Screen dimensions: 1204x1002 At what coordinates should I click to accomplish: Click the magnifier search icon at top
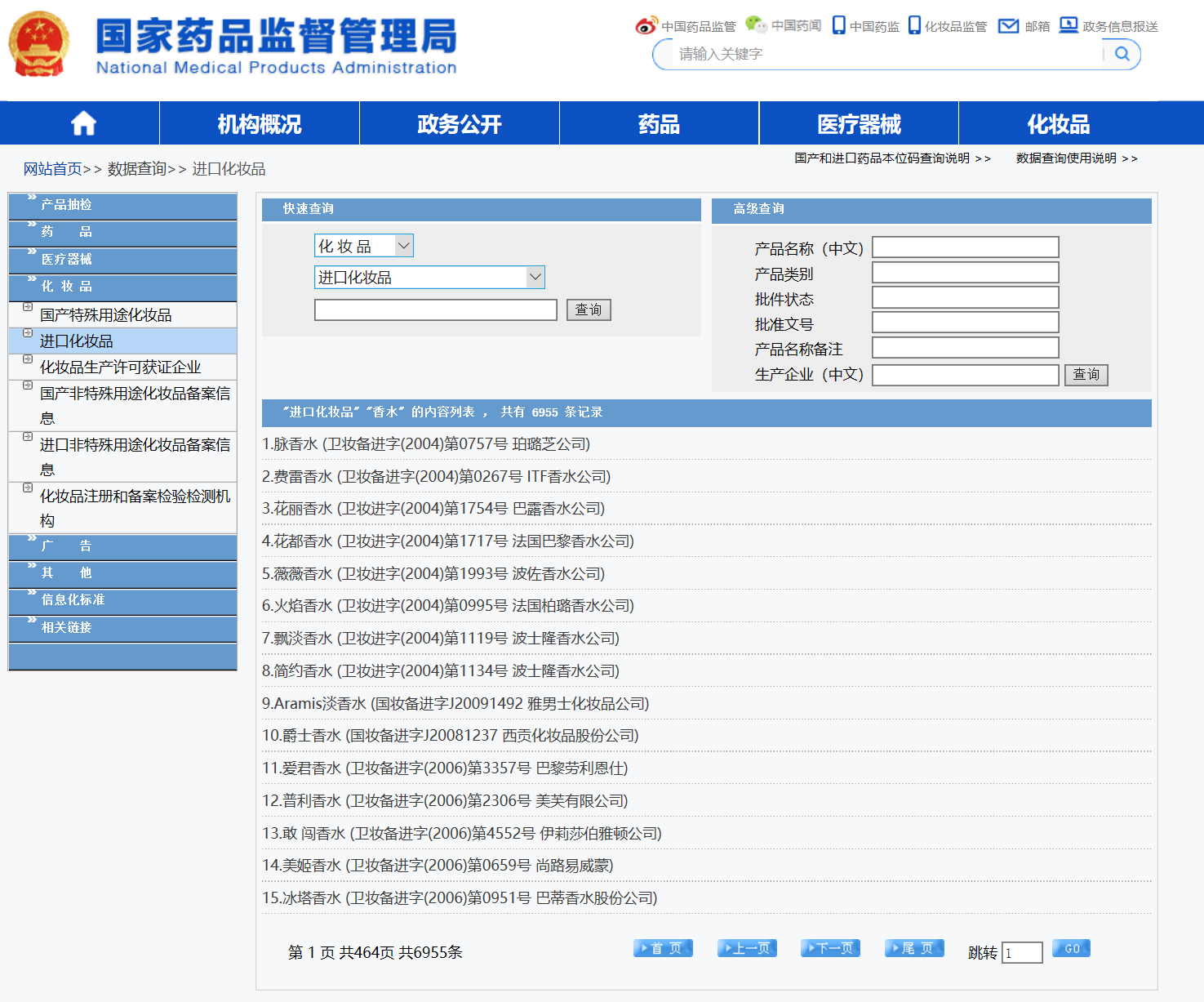tap(1122, 54)
